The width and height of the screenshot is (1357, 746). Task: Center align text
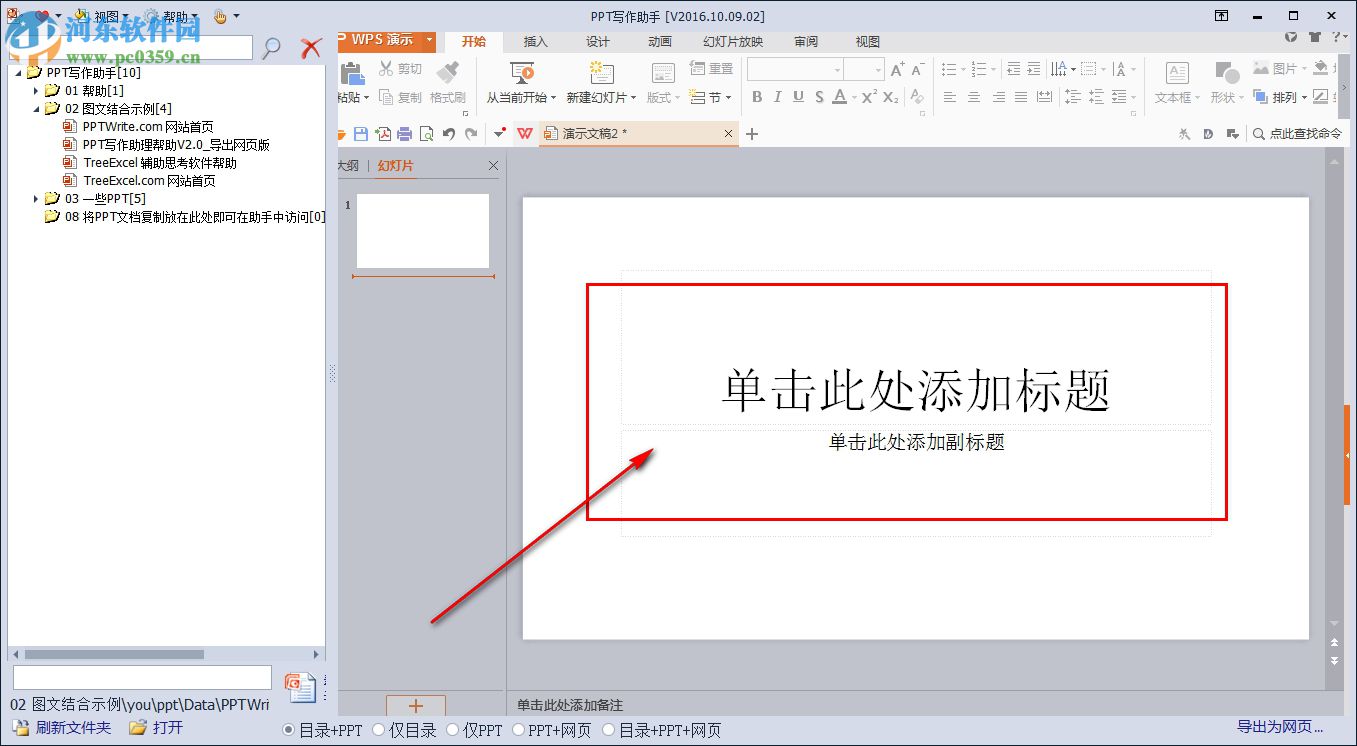(x=973, y=97)
